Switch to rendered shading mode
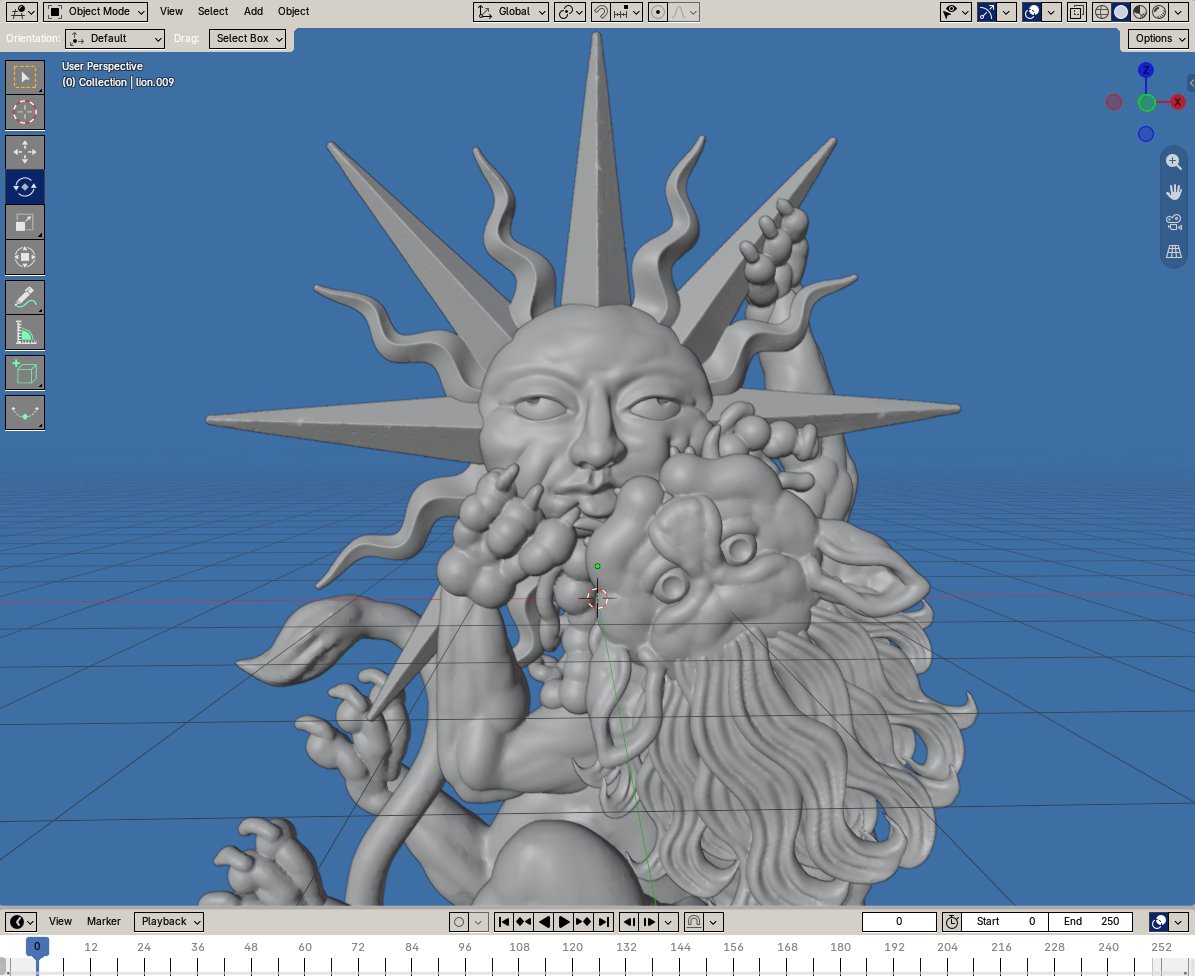This screenshot has height=976, width=1195. pyautogui.click(x=1158, y=11)
